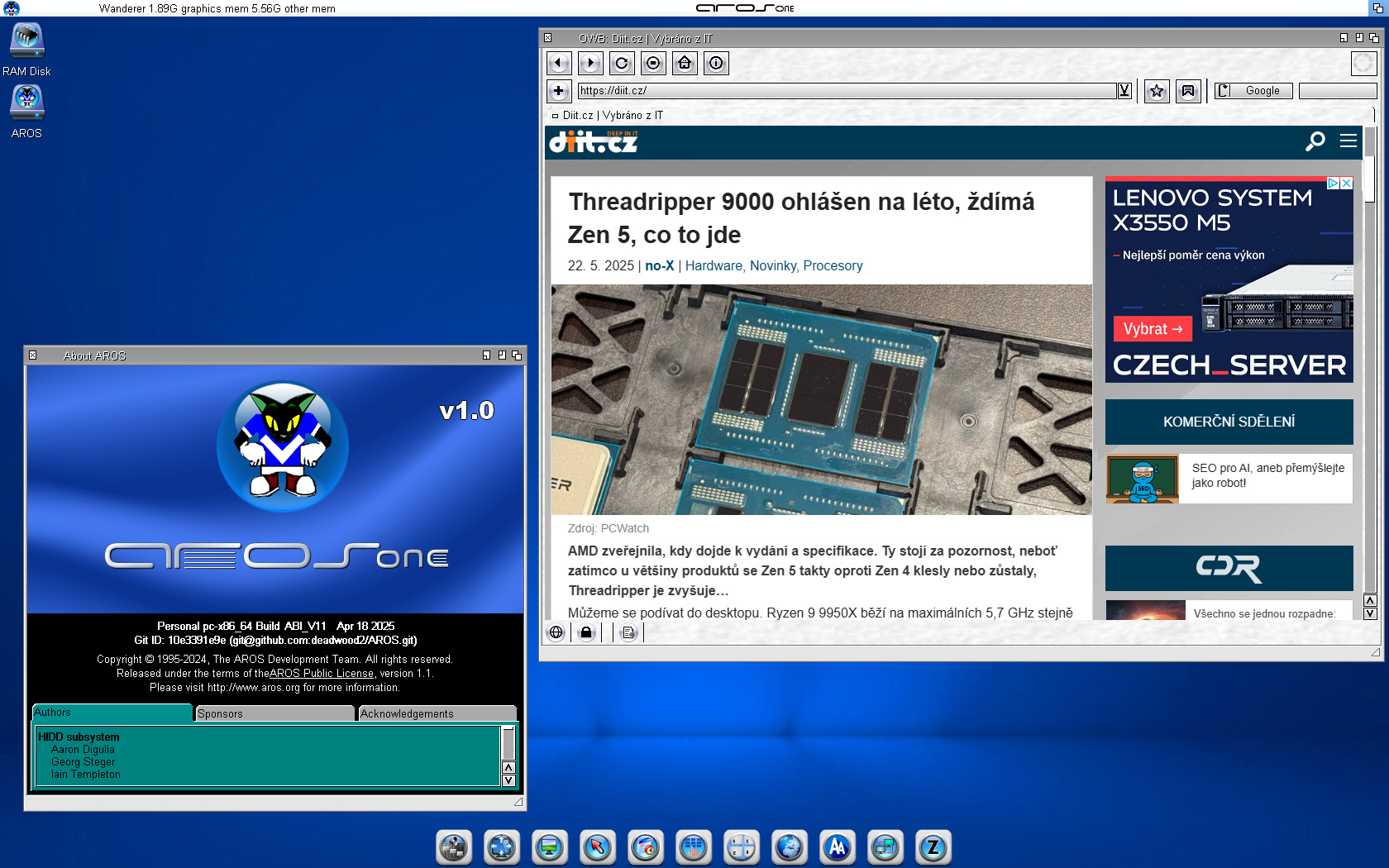This screenshot has height=868, width=1389.
Task: Close the Diit.cz tab with its small box
Action: pyautogui.click(x=555, y=116)
